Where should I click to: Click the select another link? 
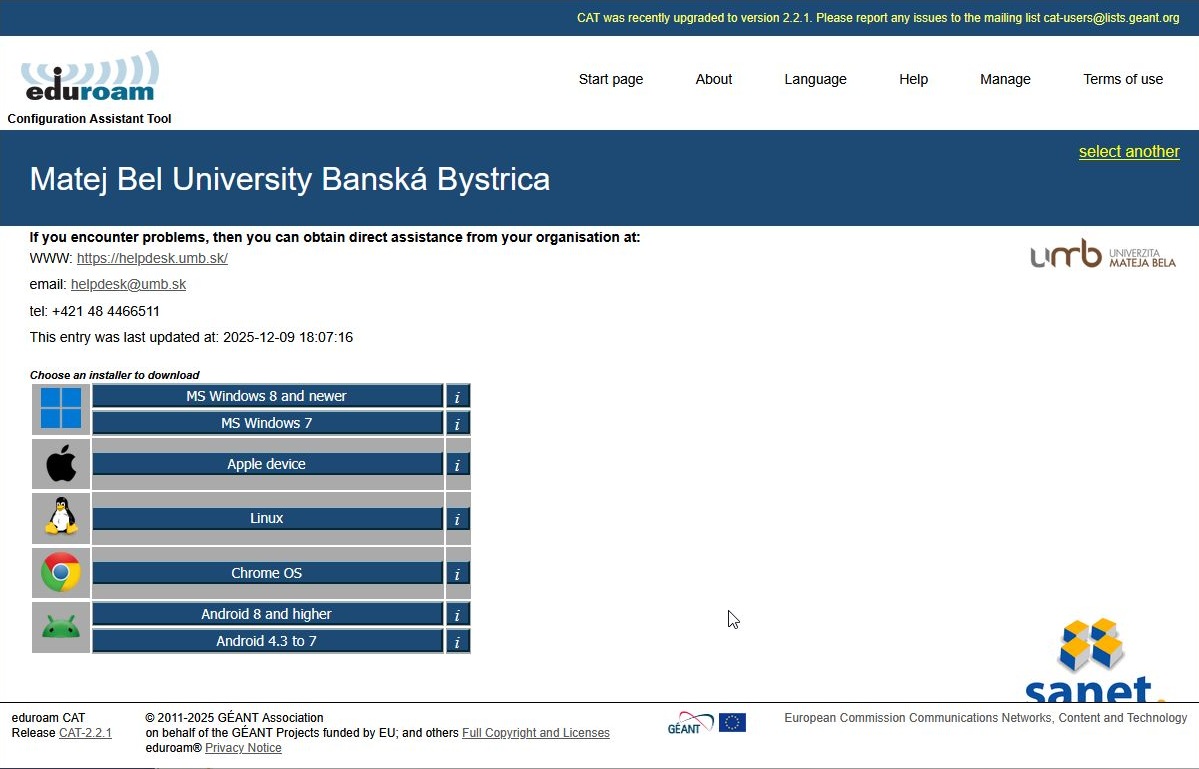point(1128,152)
